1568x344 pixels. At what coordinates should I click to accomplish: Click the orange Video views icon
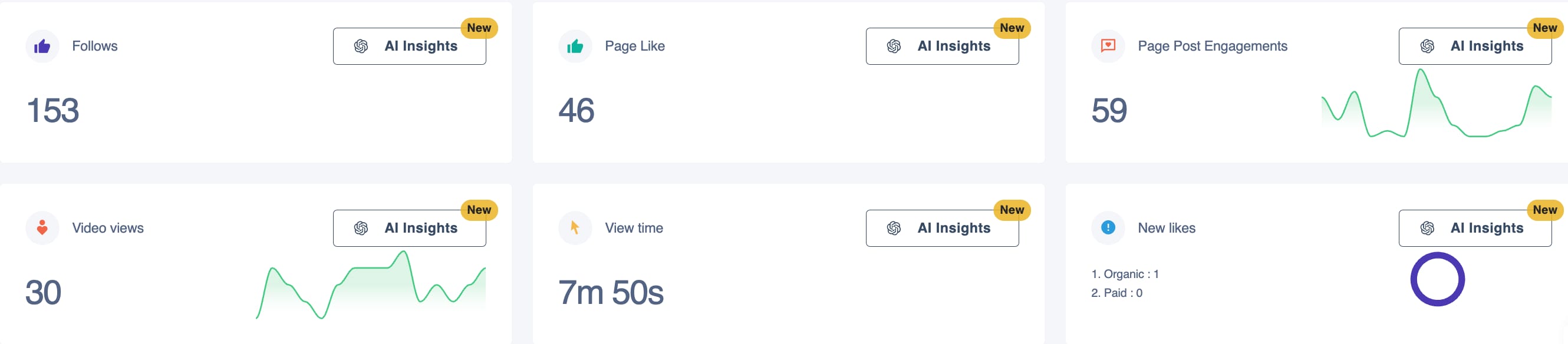(42, 228)
